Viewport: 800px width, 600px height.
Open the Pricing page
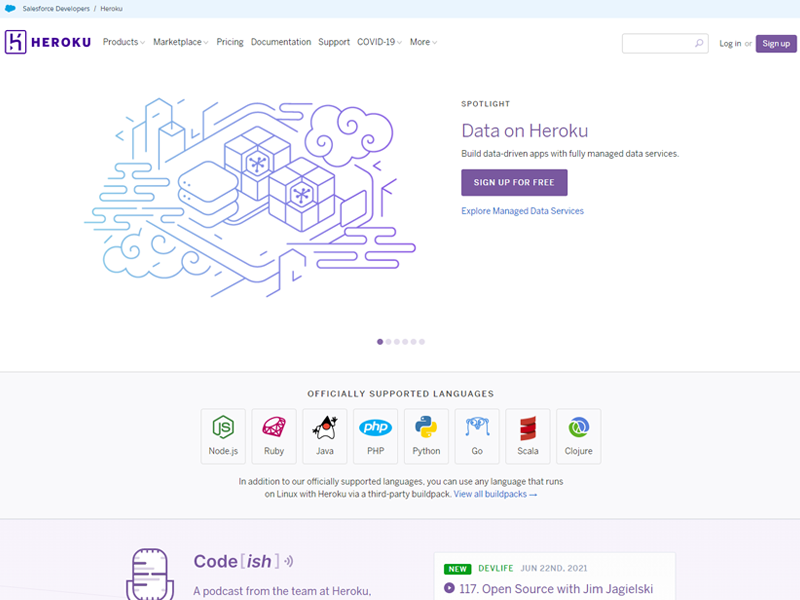tap(230, 42)
